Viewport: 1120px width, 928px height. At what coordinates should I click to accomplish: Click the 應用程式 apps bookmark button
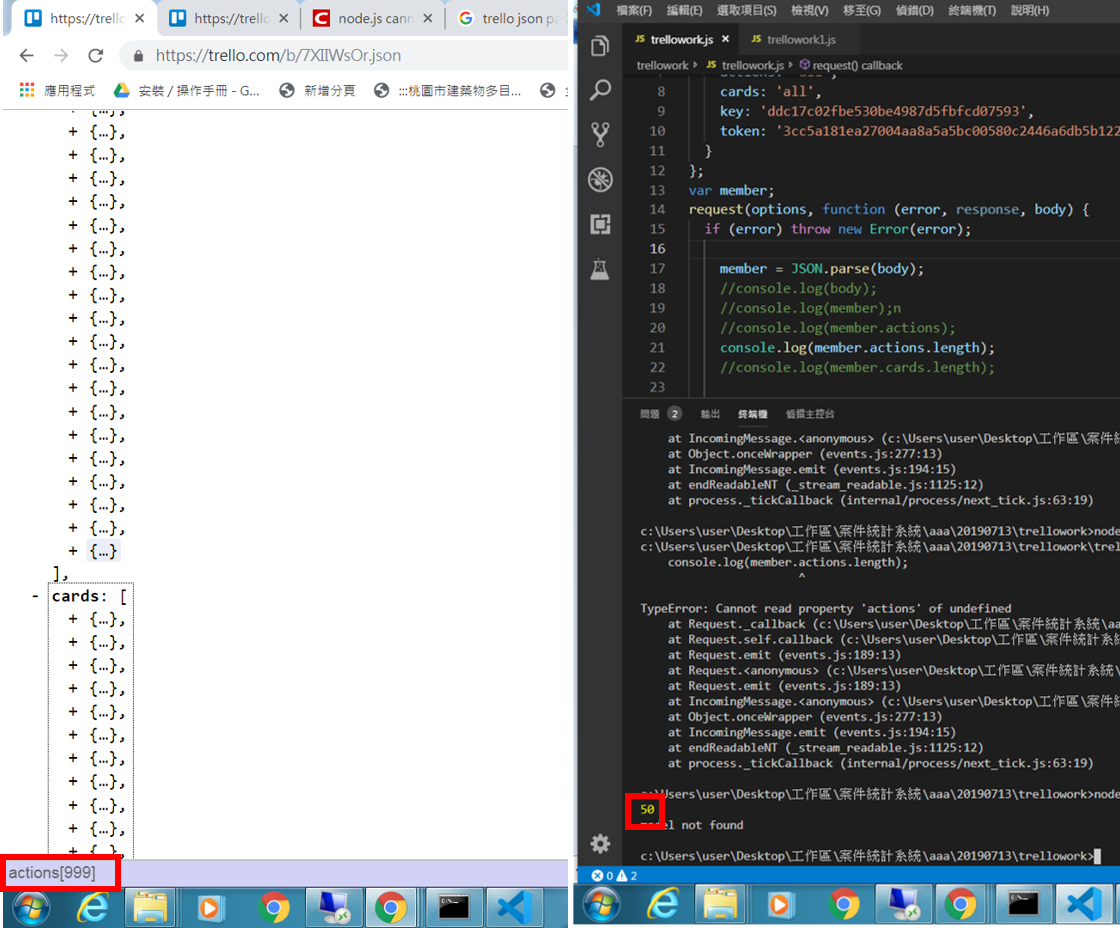pyautogui.click(x=57, y=90)
